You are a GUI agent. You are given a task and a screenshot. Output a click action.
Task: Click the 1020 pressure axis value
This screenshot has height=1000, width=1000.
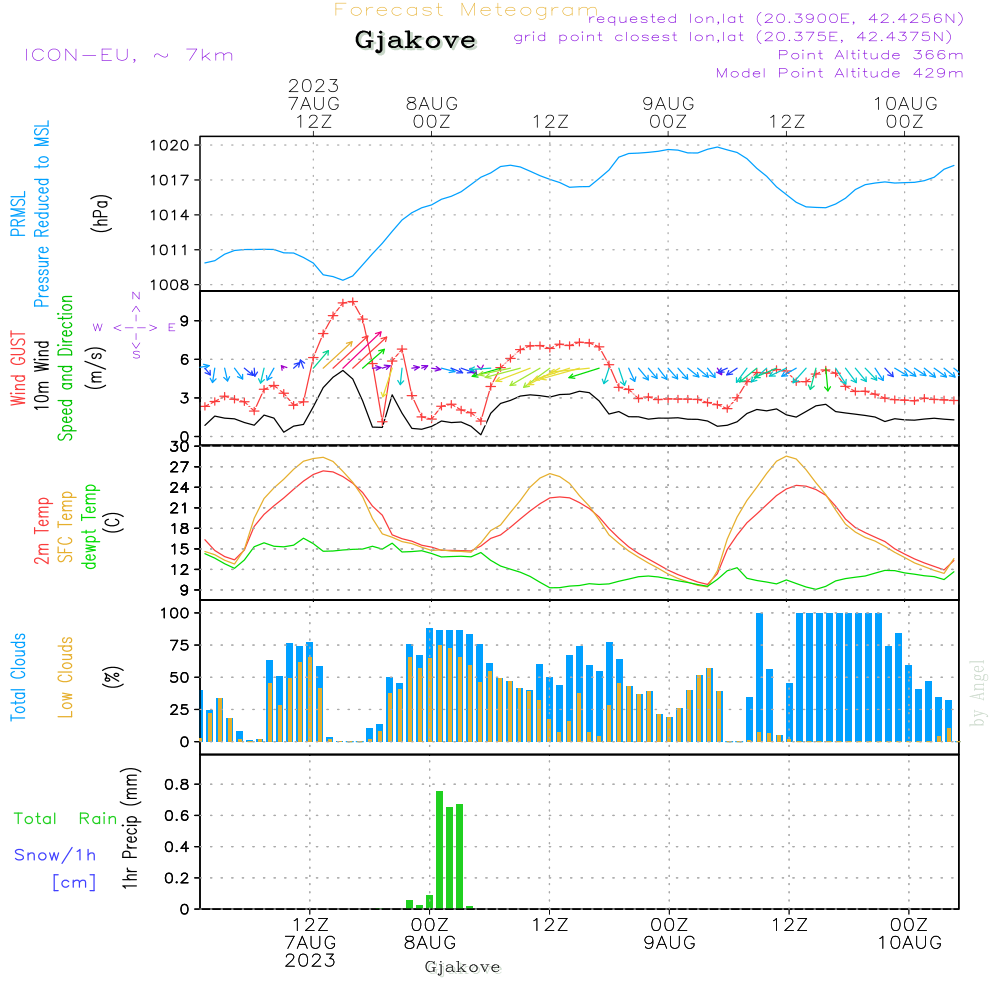[x=170, y=145]
